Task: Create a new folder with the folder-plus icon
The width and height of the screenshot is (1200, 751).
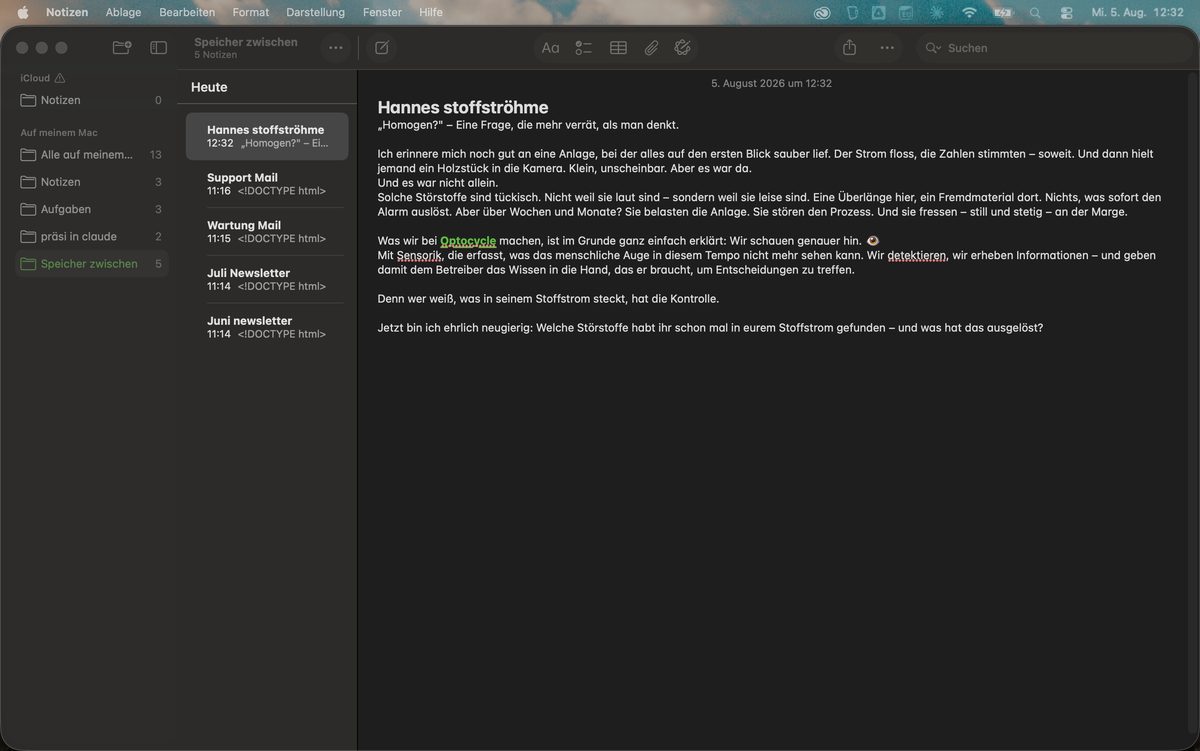Action: click(x=122, y=47)
